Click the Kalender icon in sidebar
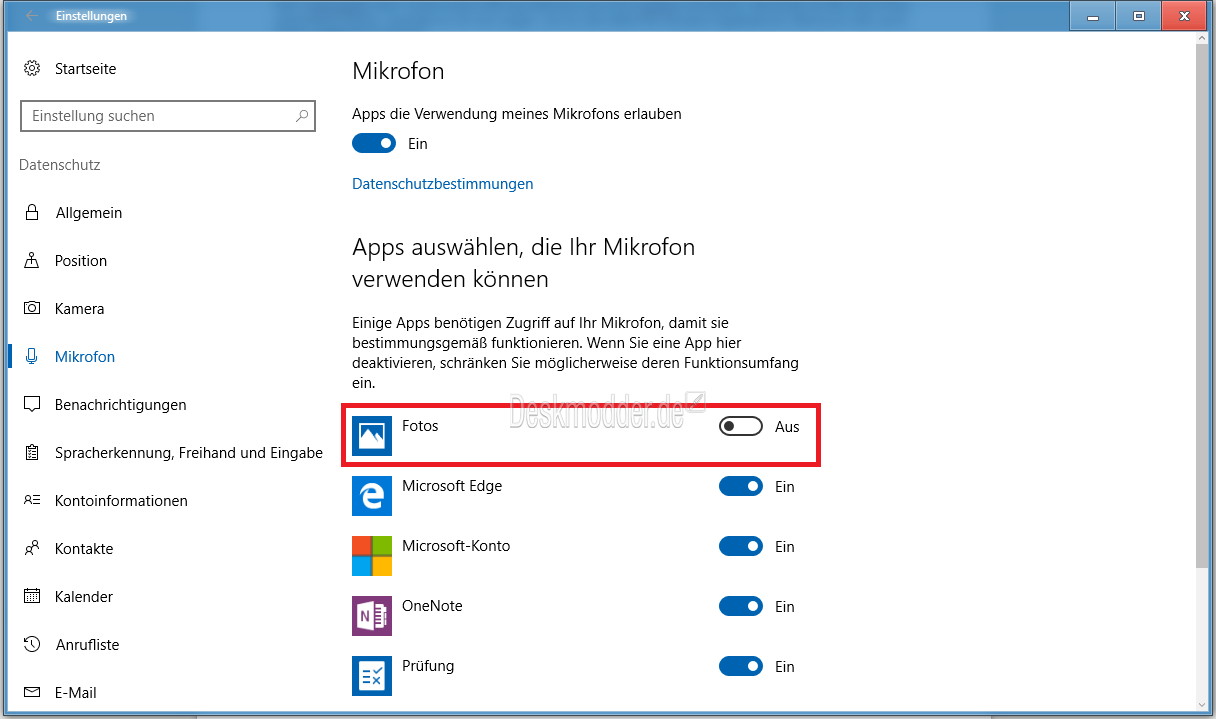Viewport: 1216px width, 719px height. (x=32, y=596)
